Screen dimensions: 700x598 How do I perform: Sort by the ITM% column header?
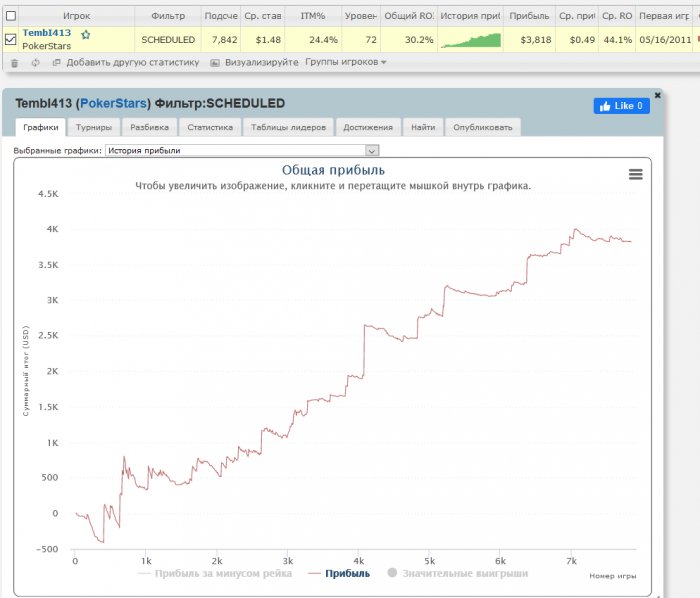click(x=312, y=16)
